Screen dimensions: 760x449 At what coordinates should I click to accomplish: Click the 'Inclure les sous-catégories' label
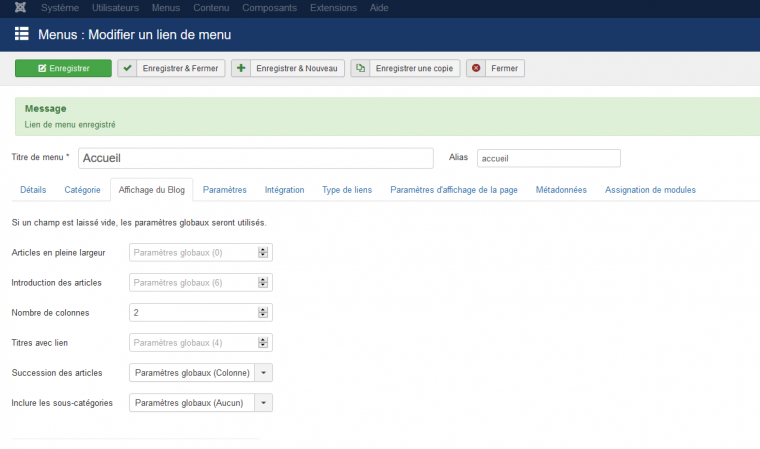point(62,403)
